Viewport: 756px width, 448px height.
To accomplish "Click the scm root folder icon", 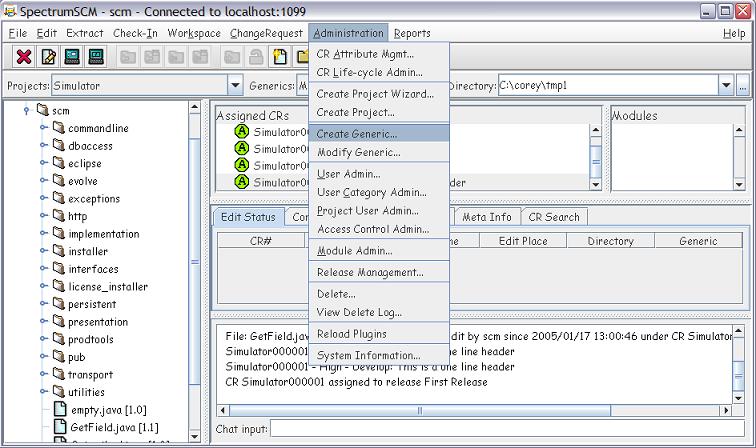I will tap(42, 110).
